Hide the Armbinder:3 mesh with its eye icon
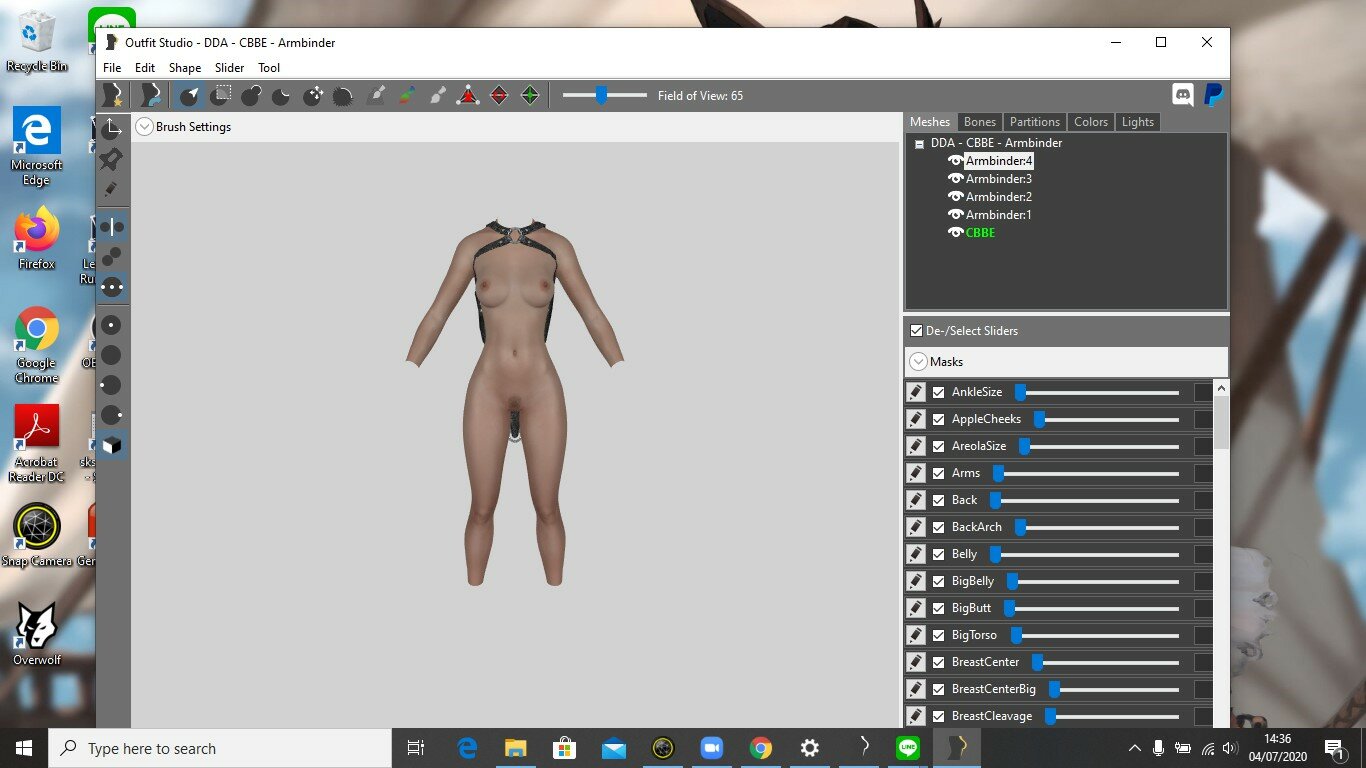This screenshot has width=1366, height=768. tap(955, 179)
